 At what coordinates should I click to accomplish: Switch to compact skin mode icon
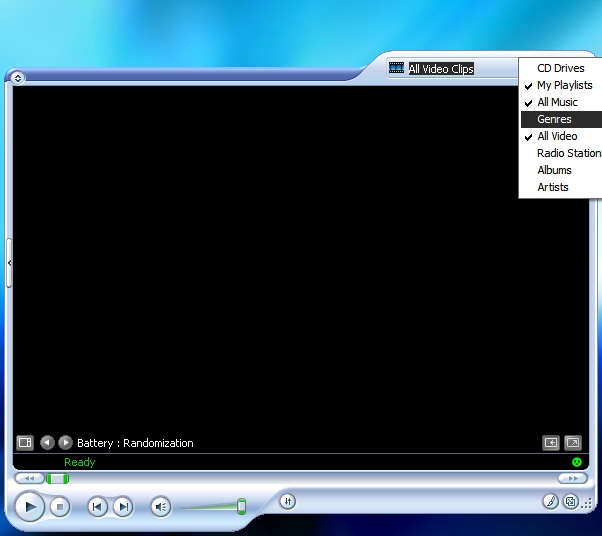[x=571, y=501]
